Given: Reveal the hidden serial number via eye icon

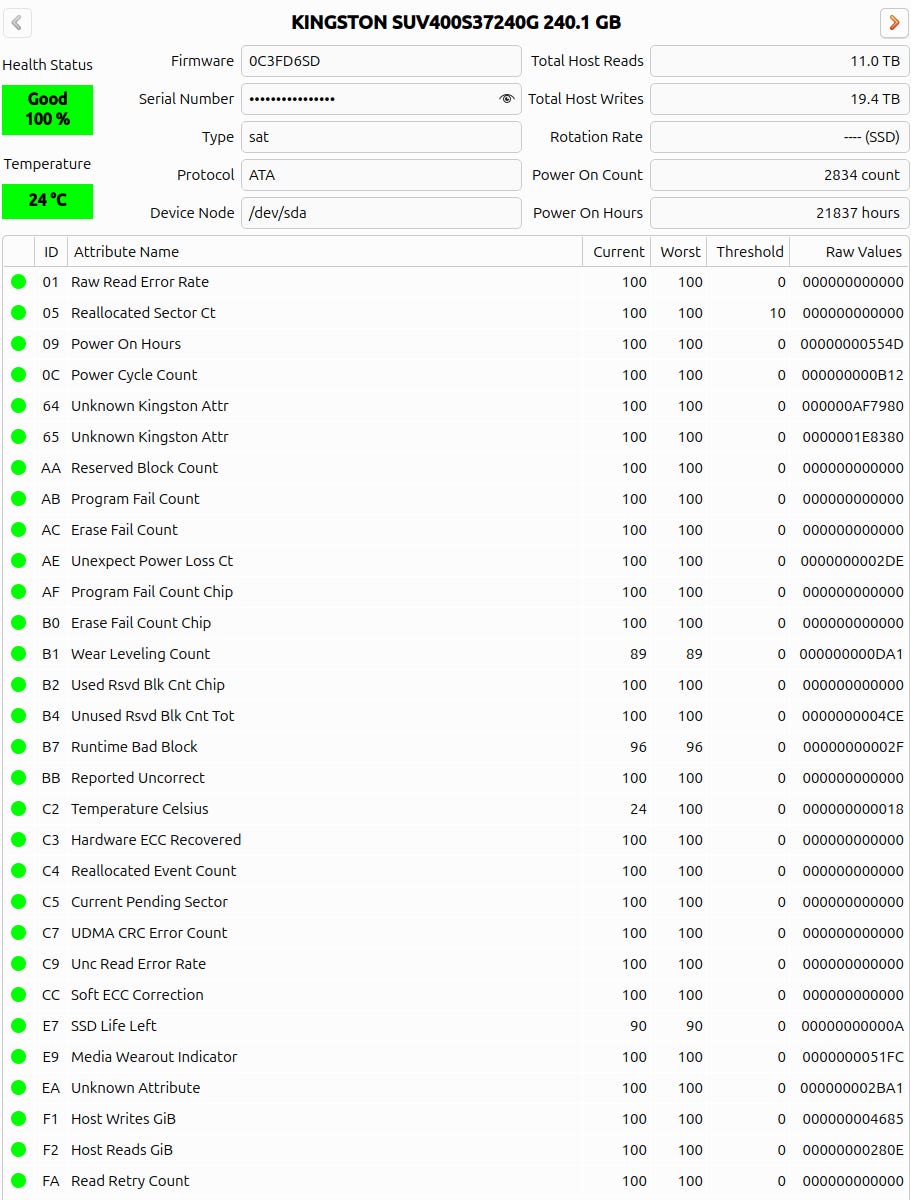Looking at the screenshot, I should click(506, 99).
